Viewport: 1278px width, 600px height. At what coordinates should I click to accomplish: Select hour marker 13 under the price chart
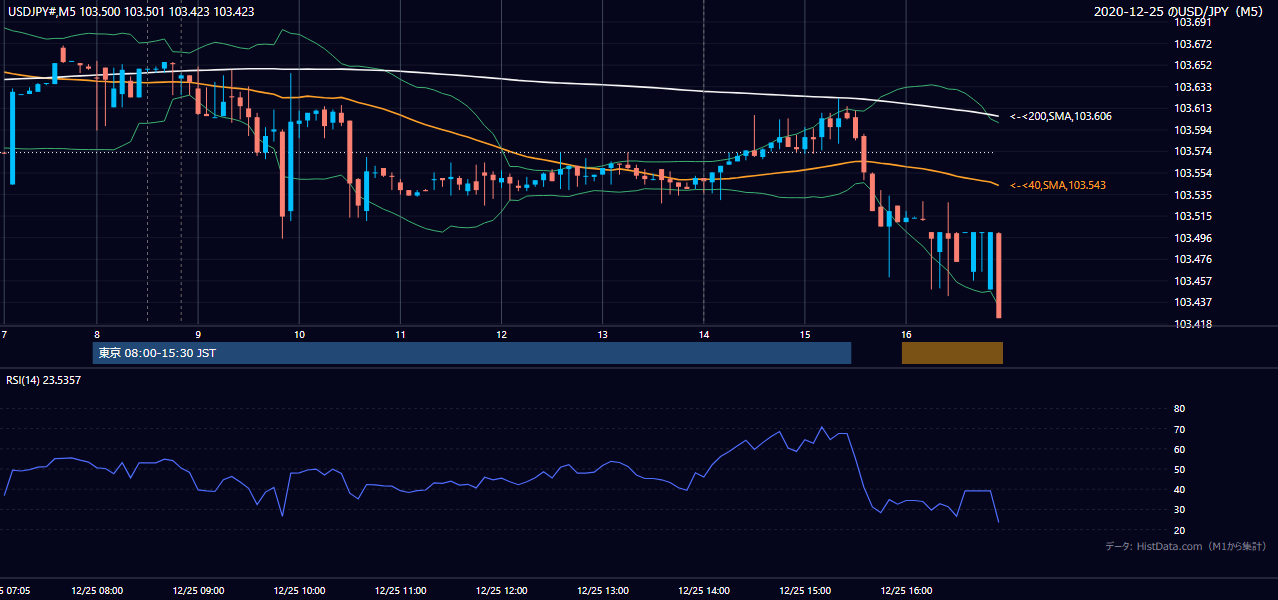(x=602, y=334)
